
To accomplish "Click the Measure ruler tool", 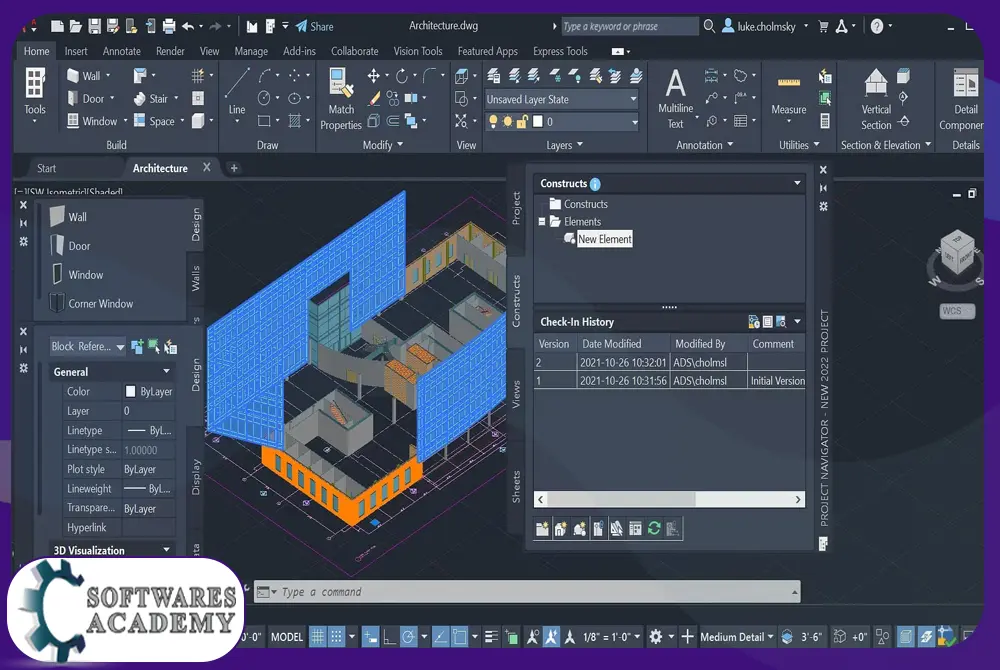I will [x=789, y=94].
